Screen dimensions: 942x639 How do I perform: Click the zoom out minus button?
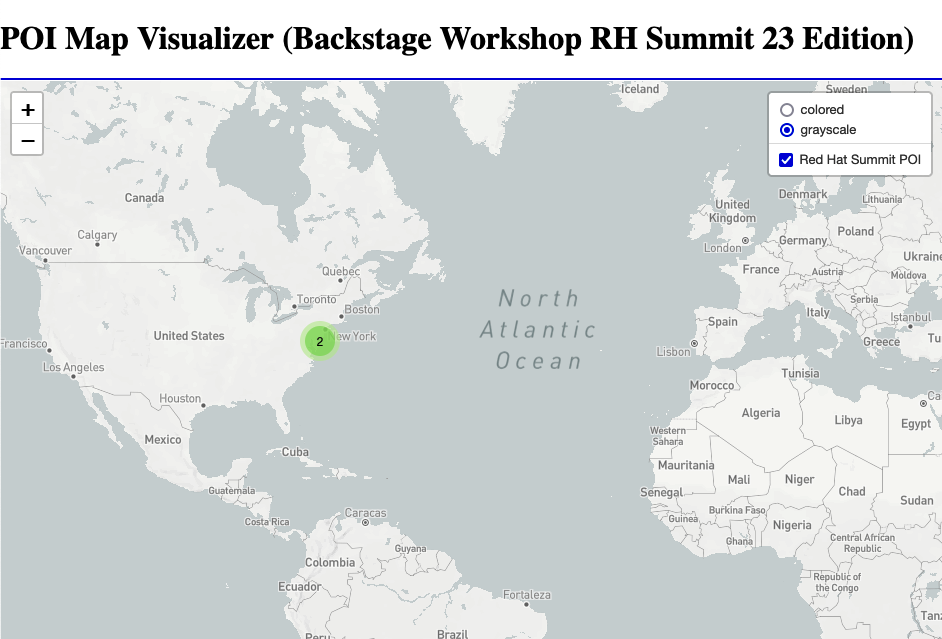tap(28, 141)
